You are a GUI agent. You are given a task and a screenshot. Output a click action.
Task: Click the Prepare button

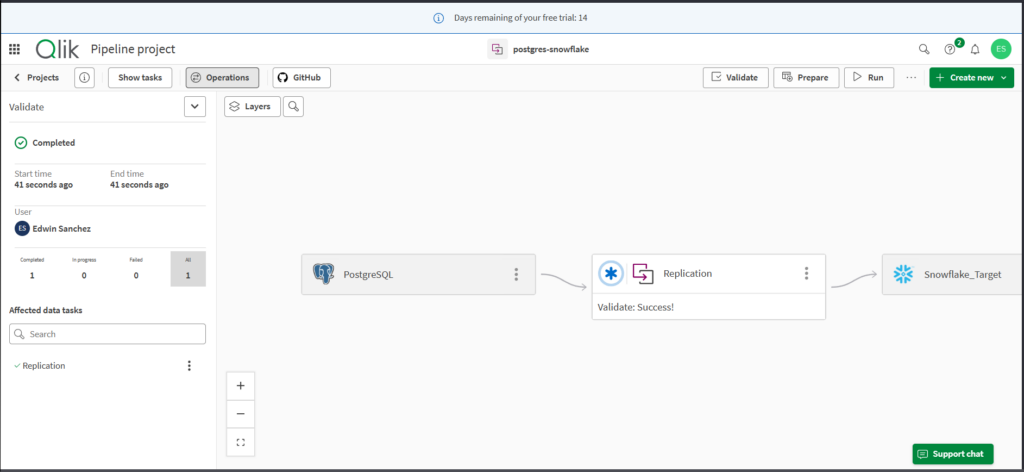(806, 78)
